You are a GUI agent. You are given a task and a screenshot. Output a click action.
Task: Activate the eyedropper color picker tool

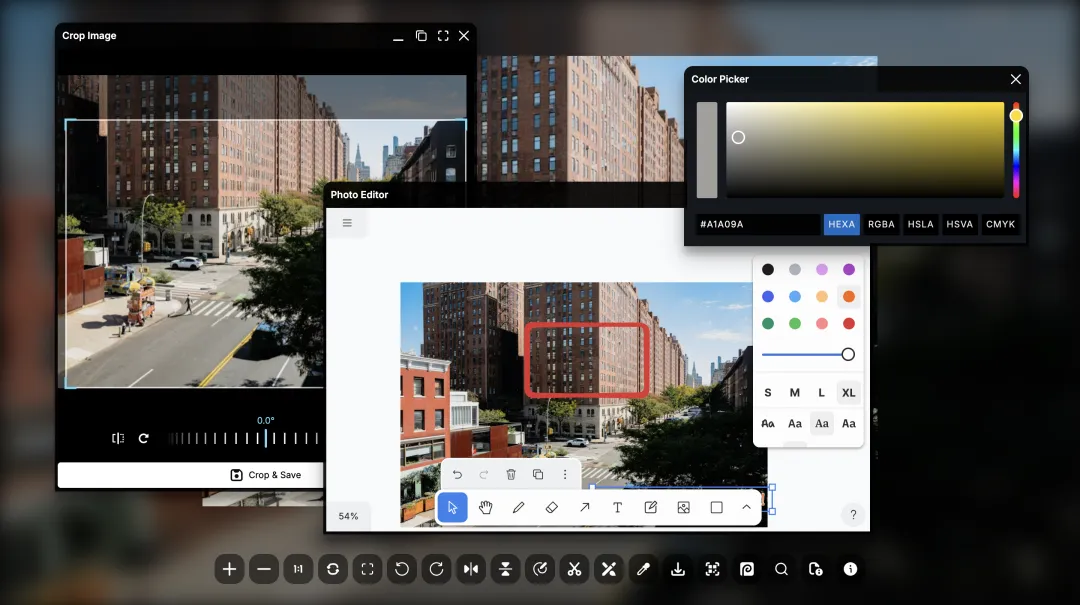tap(643, 569)
